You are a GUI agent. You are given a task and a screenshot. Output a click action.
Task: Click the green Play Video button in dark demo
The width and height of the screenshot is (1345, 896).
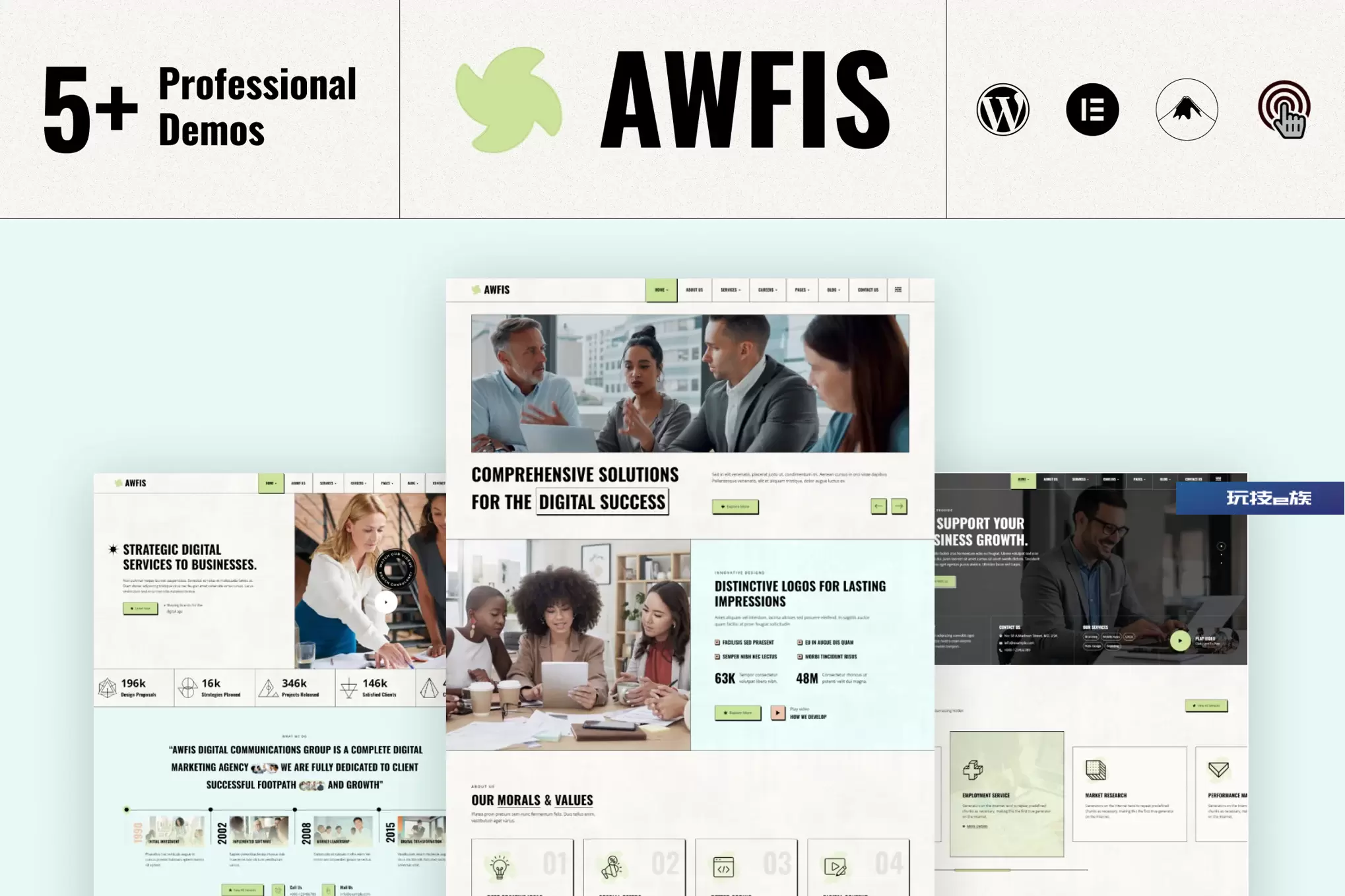point(1180,640)
